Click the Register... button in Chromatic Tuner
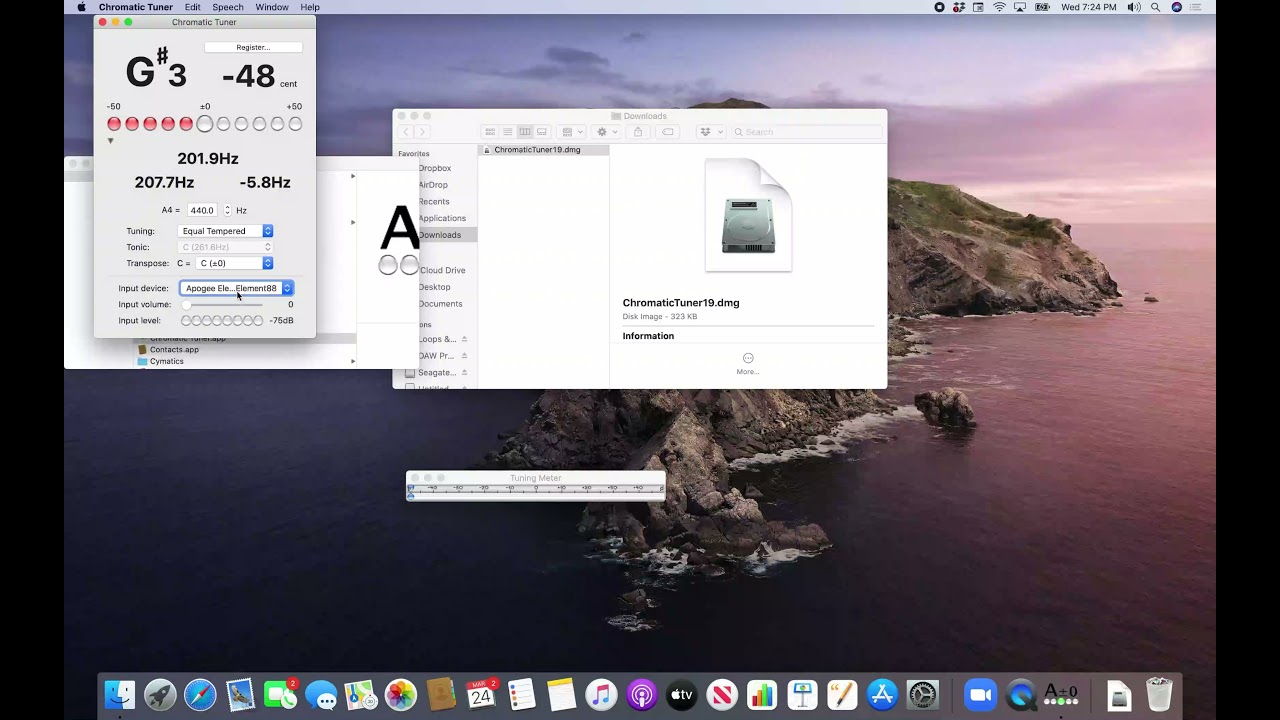Screen dimensions: 1280x720 (x=253, y=47)
